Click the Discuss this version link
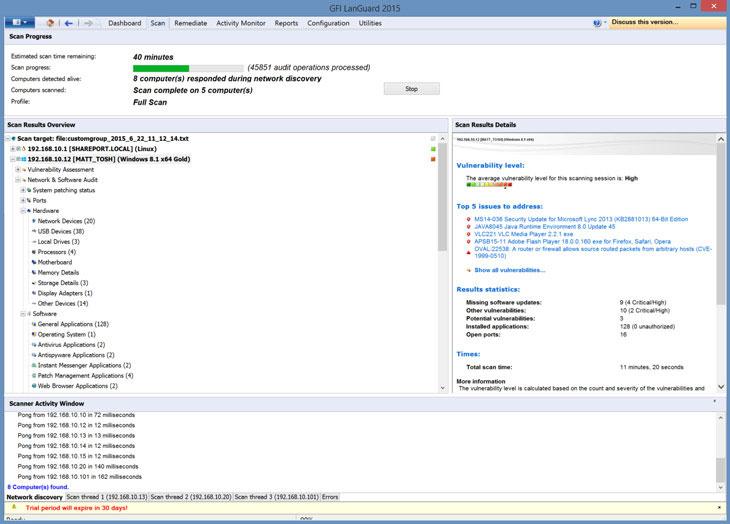The image size is (730, 524). 645,22
